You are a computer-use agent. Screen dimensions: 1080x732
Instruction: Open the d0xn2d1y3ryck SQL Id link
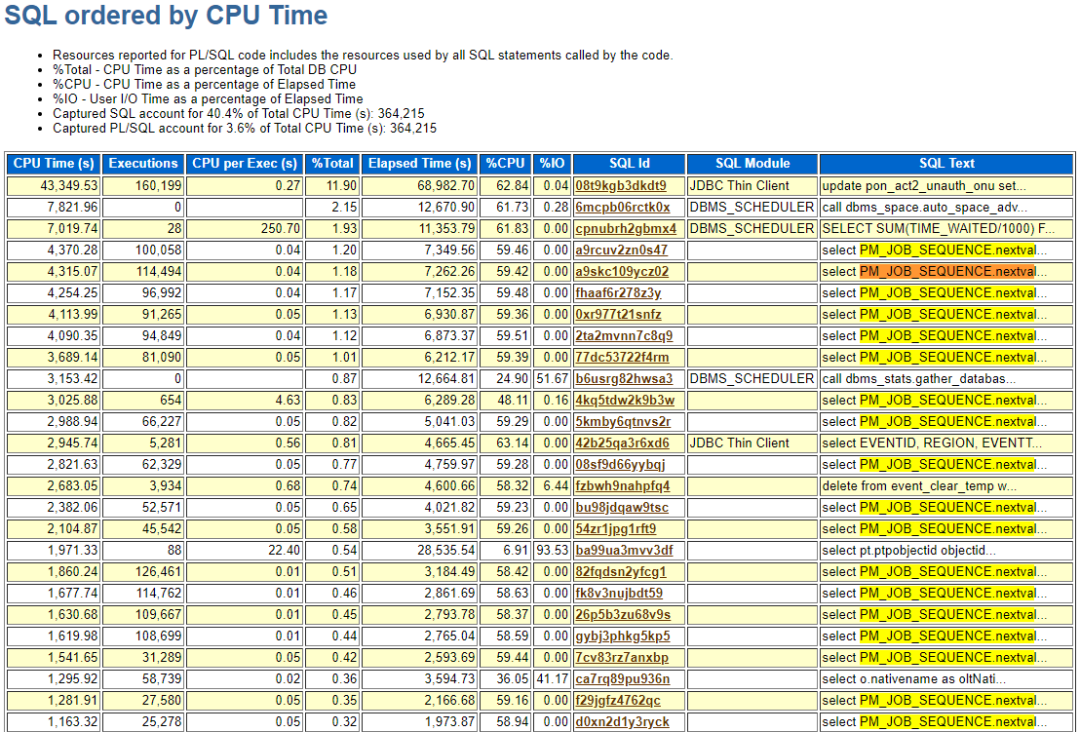point(622,722)
